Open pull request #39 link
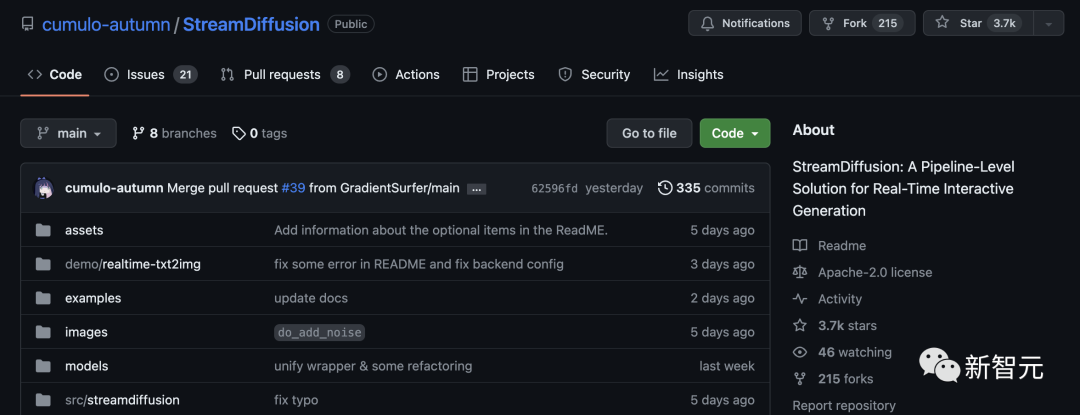 coord(293,188)
